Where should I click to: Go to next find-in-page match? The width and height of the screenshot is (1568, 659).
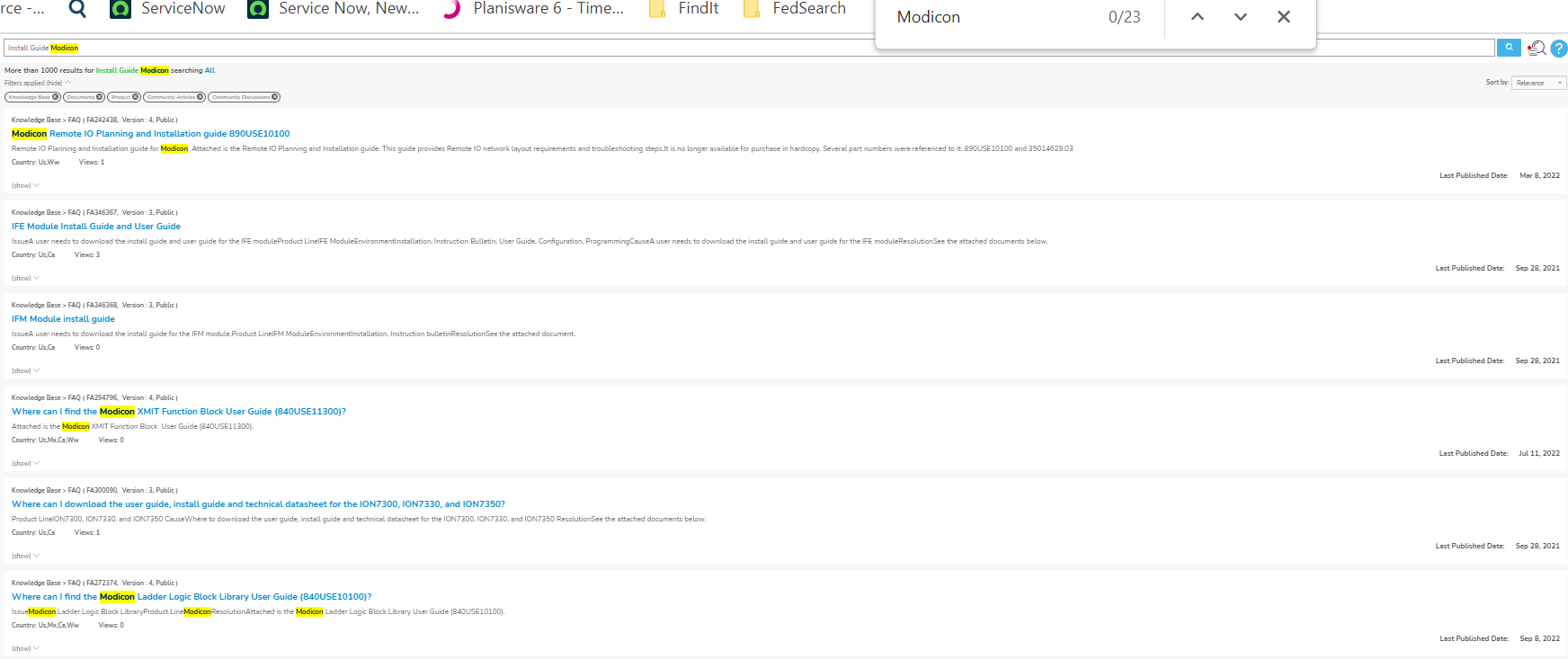pos(1241,17)
